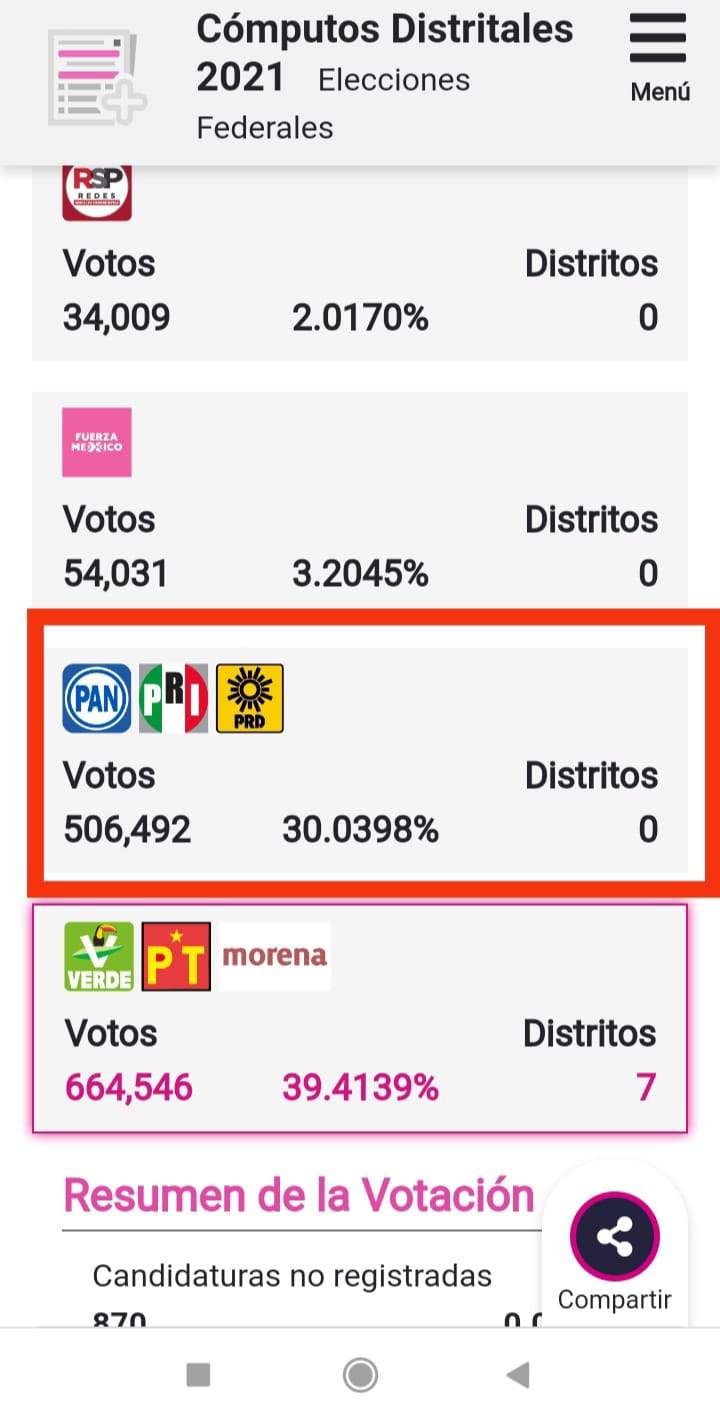This screenshot has width=720, height=1422.
Task: Select the Verde-PT-Morena 664,546 votes figure
Action: coord(129,1087)
